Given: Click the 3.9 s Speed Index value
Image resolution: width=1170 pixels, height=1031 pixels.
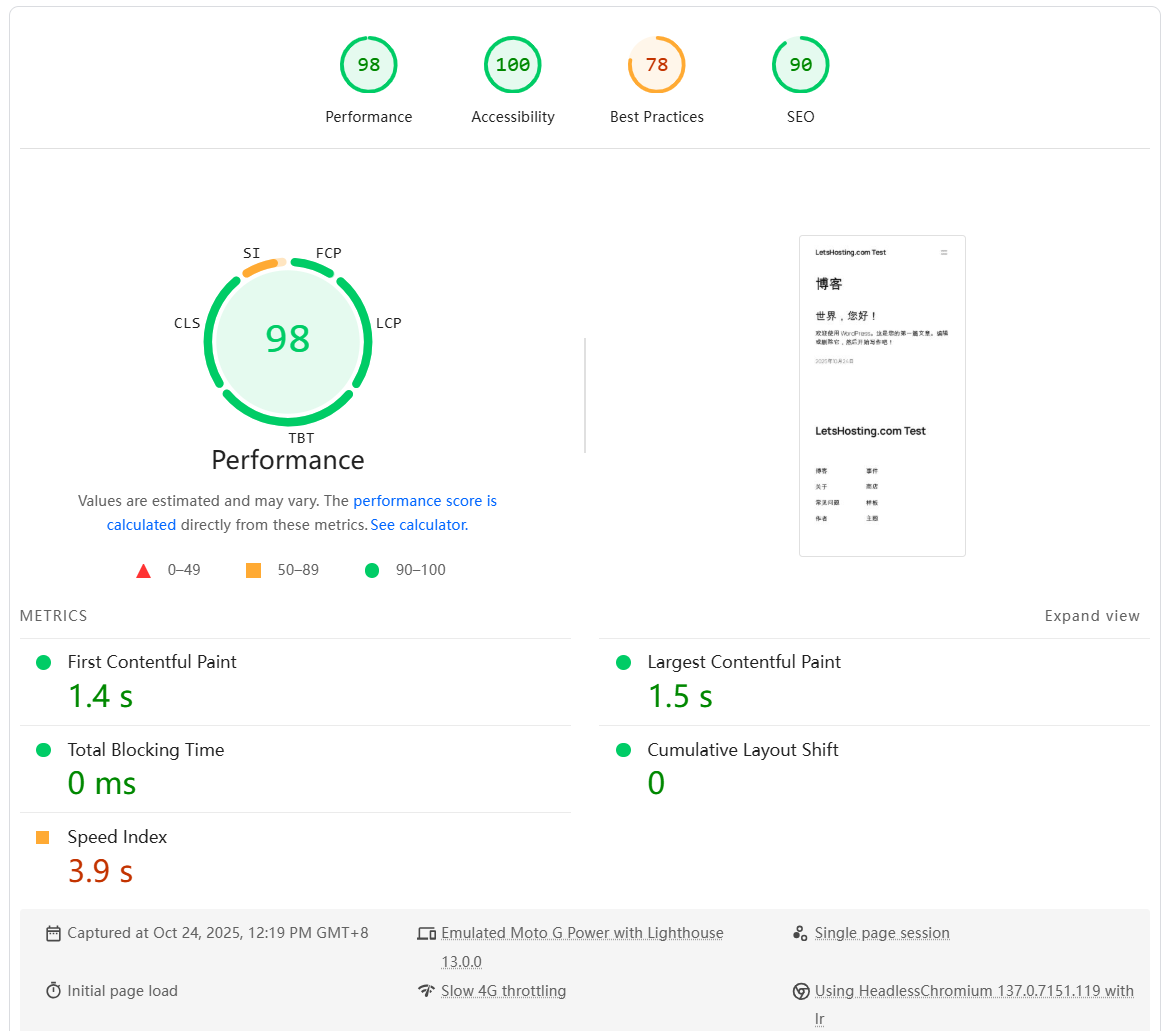Looking at the screenshot, I should tap(101, 871).
